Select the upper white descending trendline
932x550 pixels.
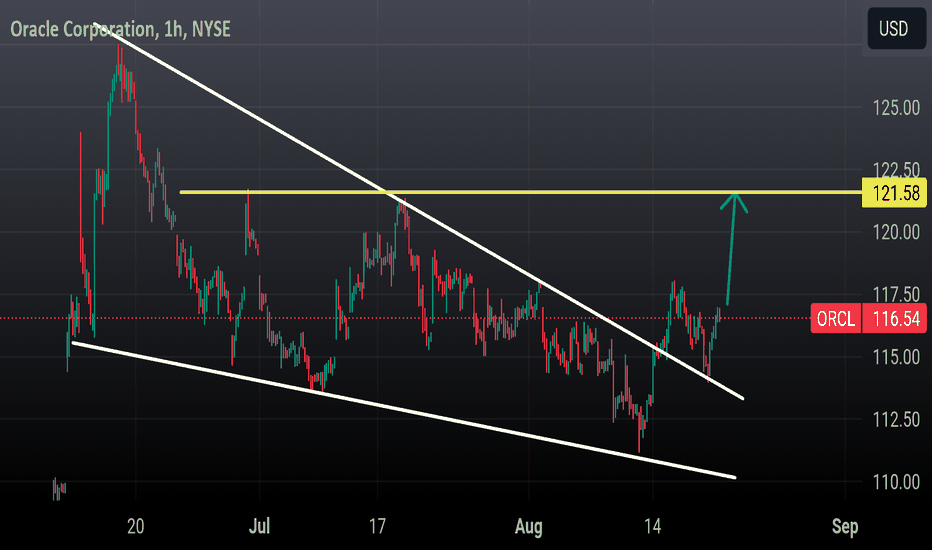419,212
